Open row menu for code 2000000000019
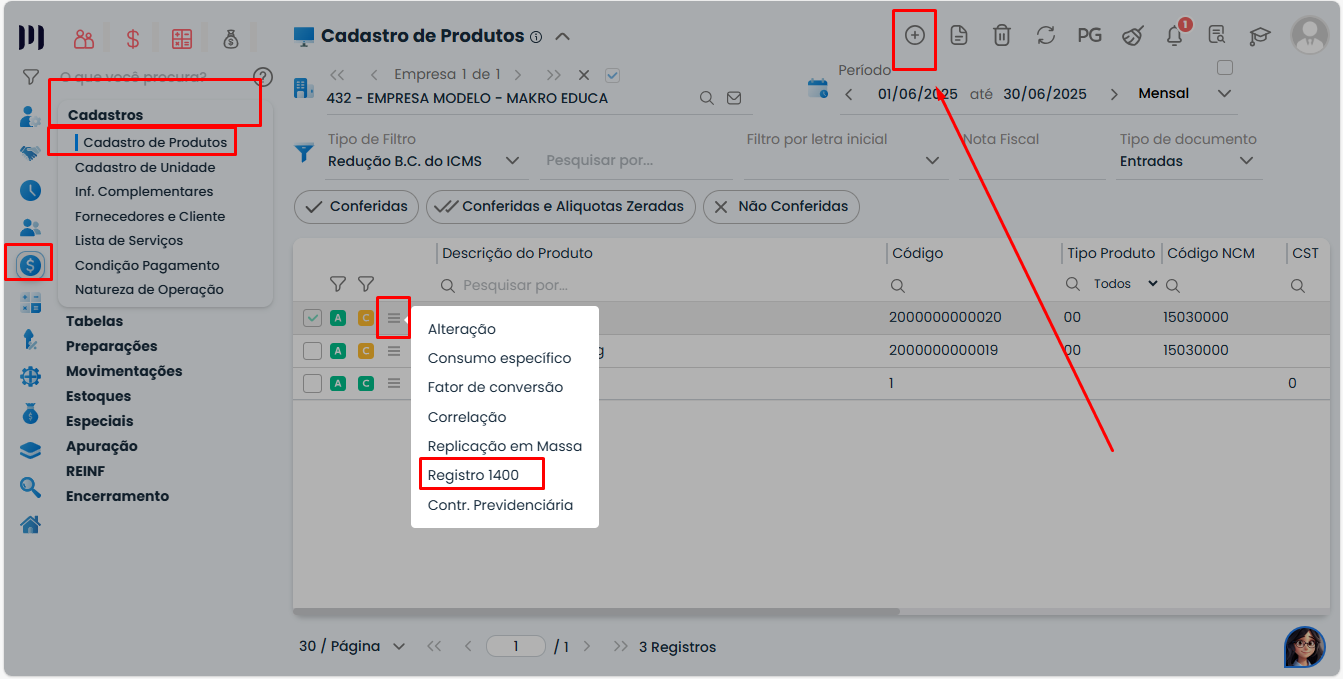The image size is (1343, 679). point(394,351)
